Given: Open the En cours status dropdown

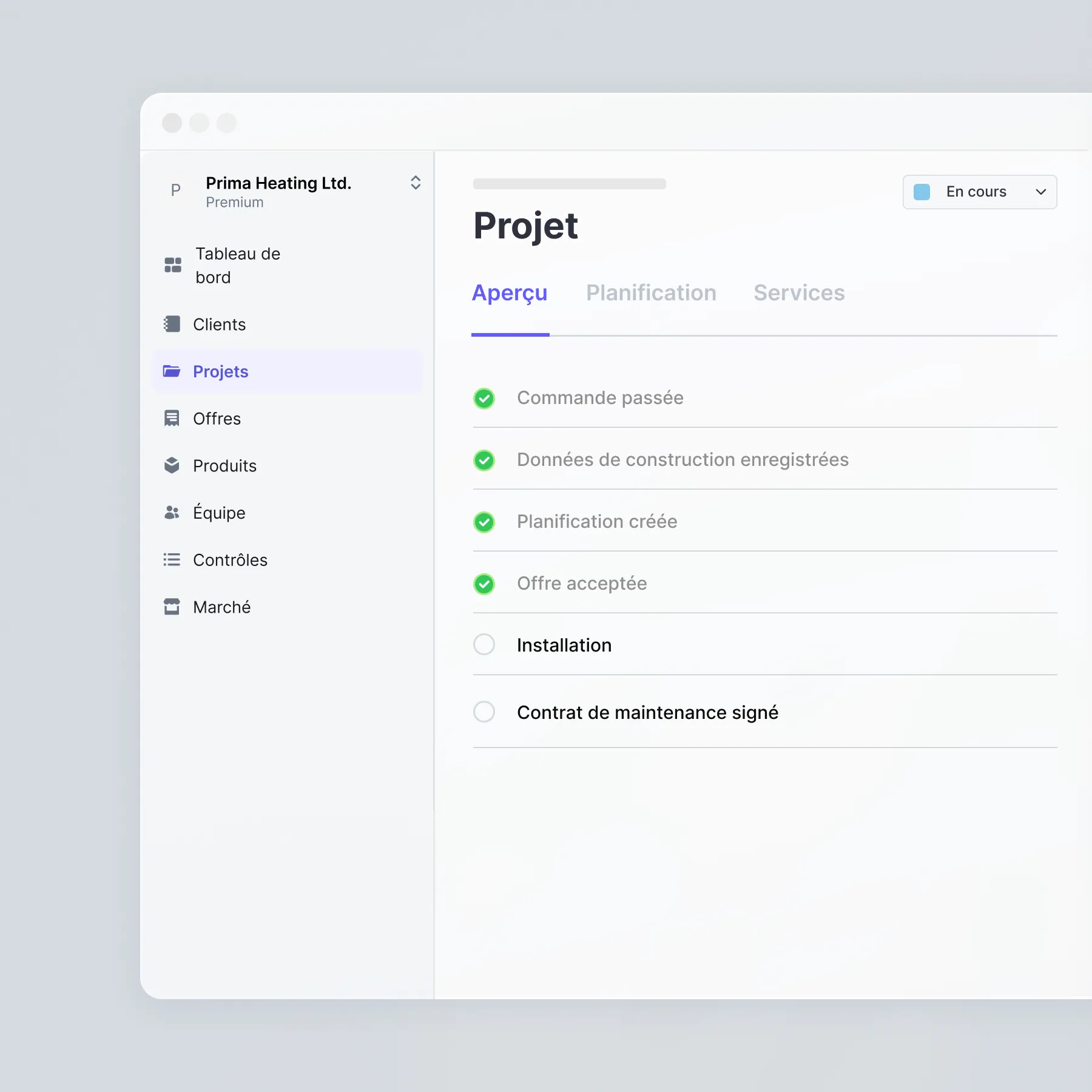Looking at the screenshot, I should (980, 192).
